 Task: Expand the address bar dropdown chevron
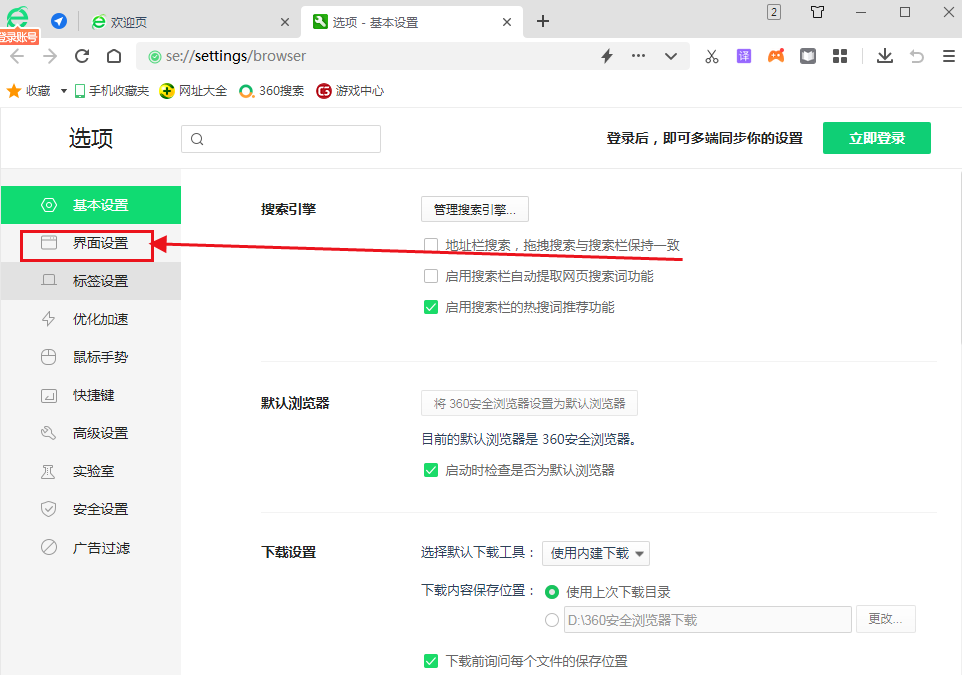pyautogui.click(x=671, y=56)
